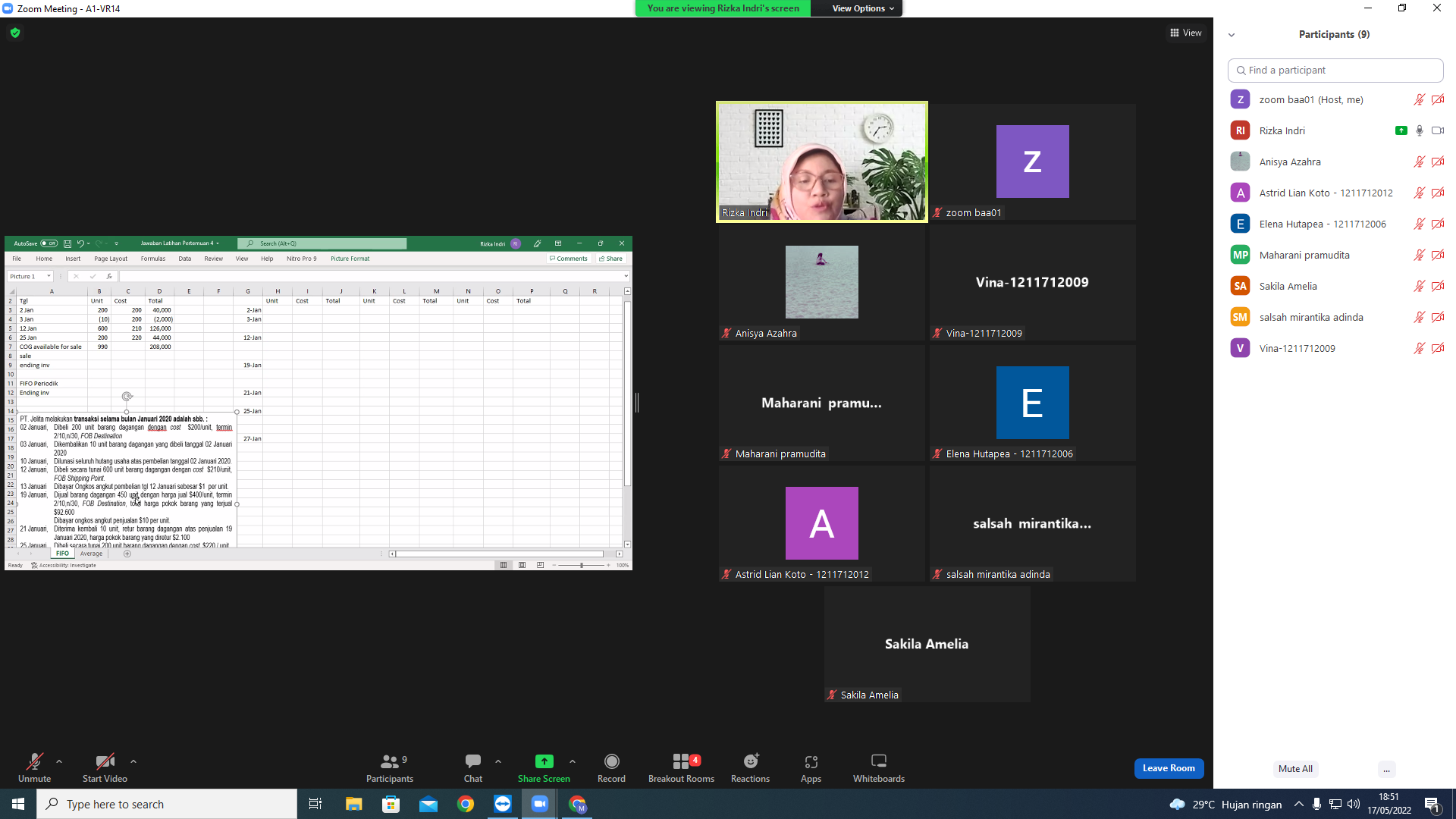The height and width of the screenshot is (819, 1456).
Task: Click the Windows taskbar search box
Action: pos(167,804)
